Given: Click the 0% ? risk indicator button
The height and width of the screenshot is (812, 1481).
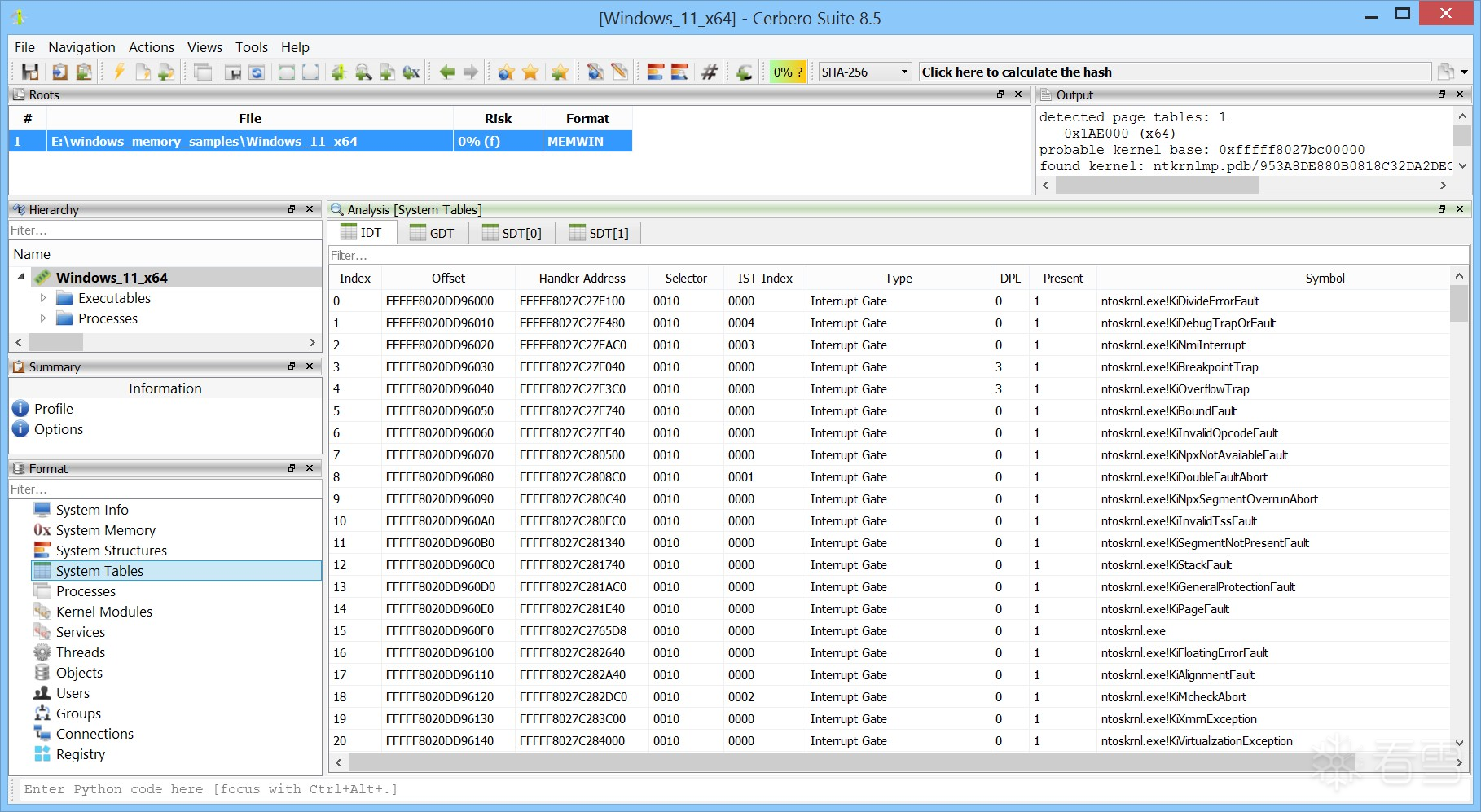Looking at the screenshot, I should 788,72.
